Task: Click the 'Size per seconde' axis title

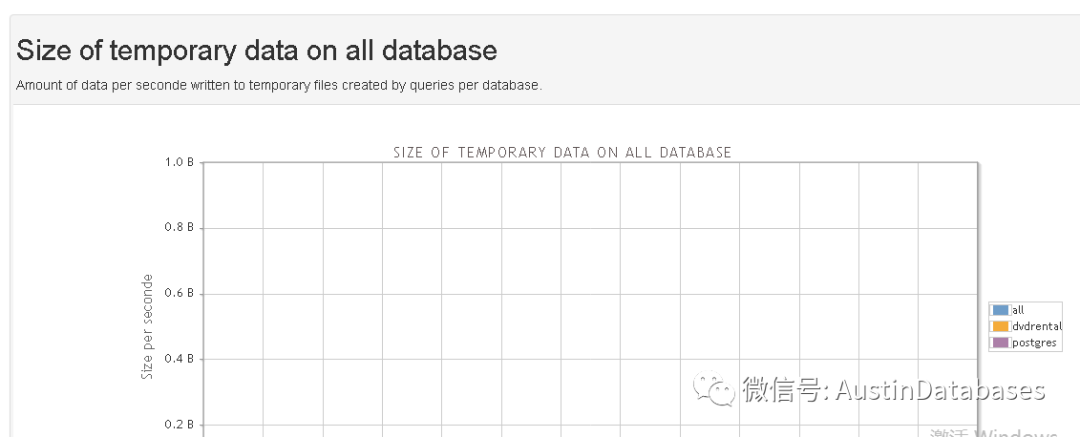Action: (148, 326)
